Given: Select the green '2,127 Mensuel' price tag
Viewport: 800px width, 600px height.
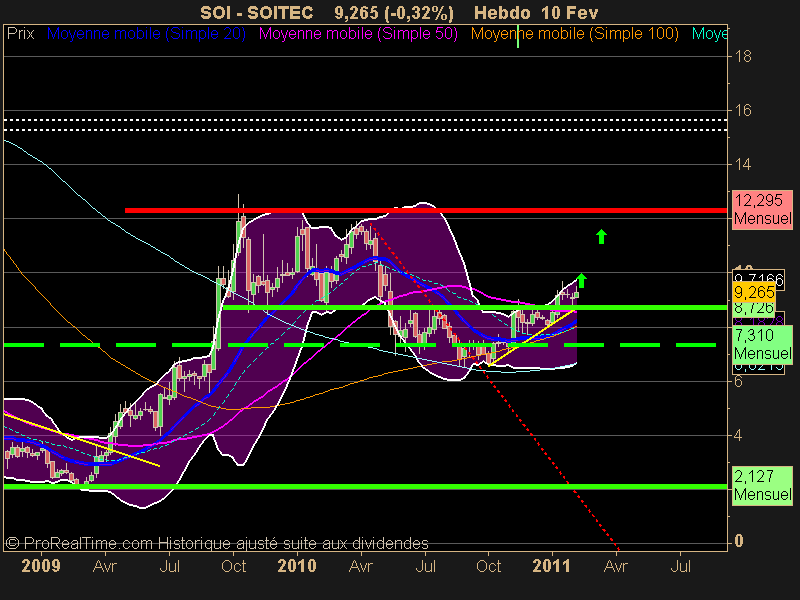Looking at the screenshot, I should [x=763, y=485].
